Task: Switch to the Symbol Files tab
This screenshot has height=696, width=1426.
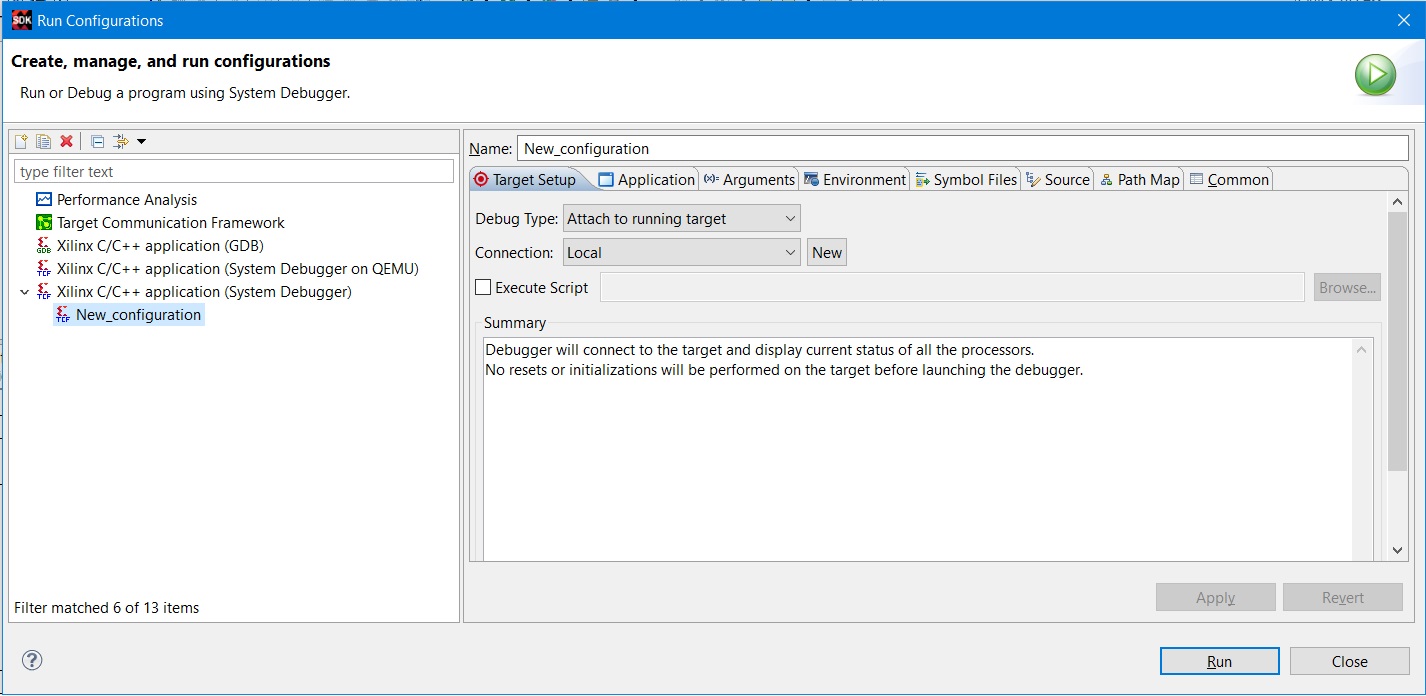Action: (966, 180)
